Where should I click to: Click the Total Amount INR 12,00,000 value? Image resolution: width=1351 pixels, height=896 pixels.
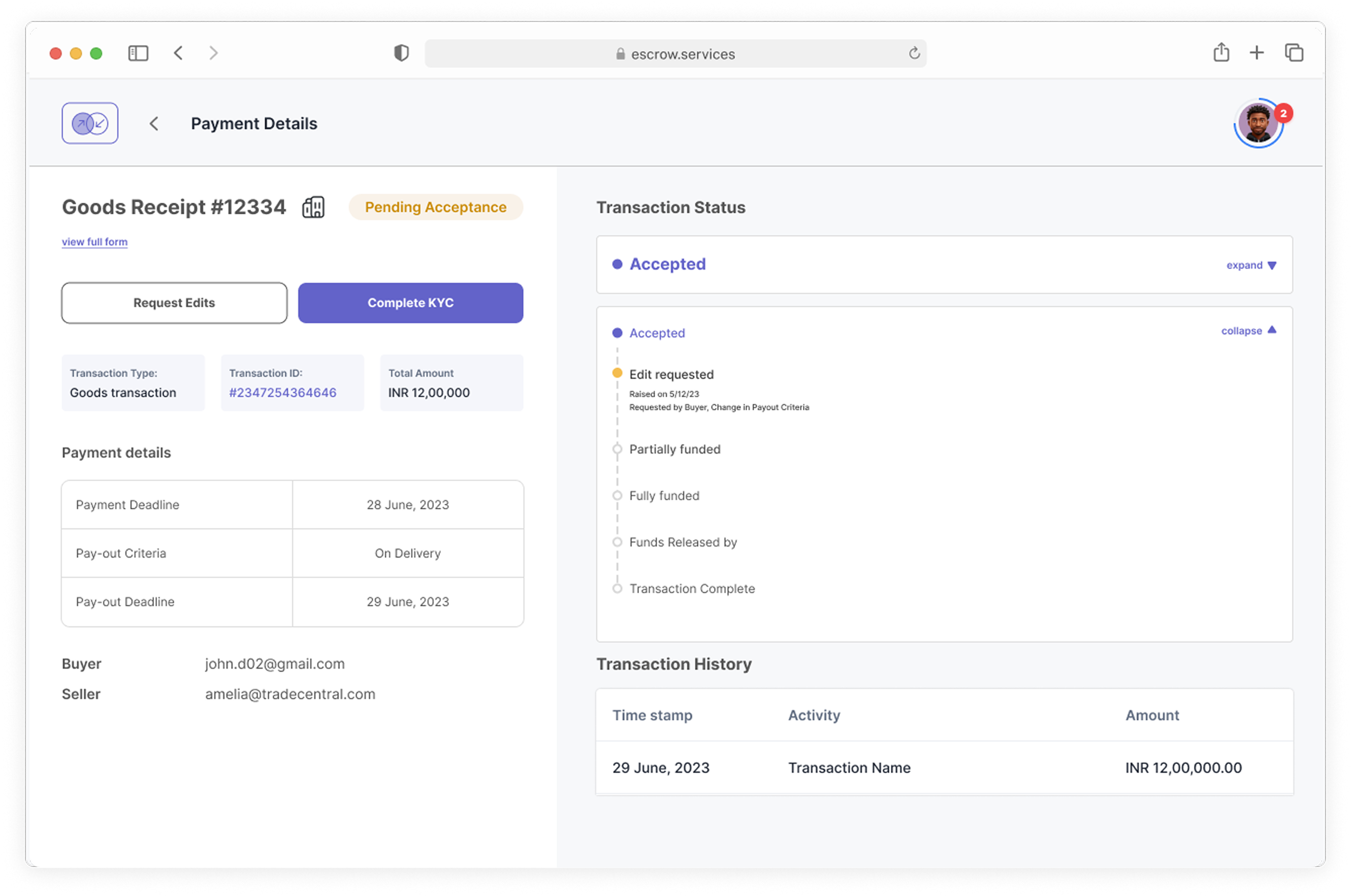pos(429,393)
